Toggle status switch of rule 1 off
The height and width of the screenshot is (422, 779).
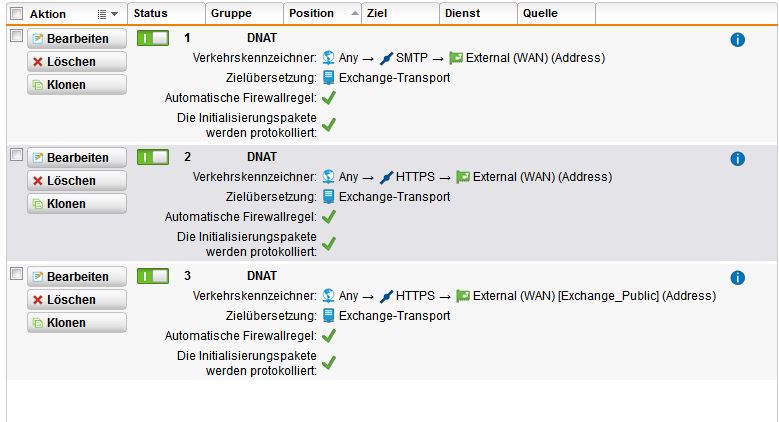point(153,38)
